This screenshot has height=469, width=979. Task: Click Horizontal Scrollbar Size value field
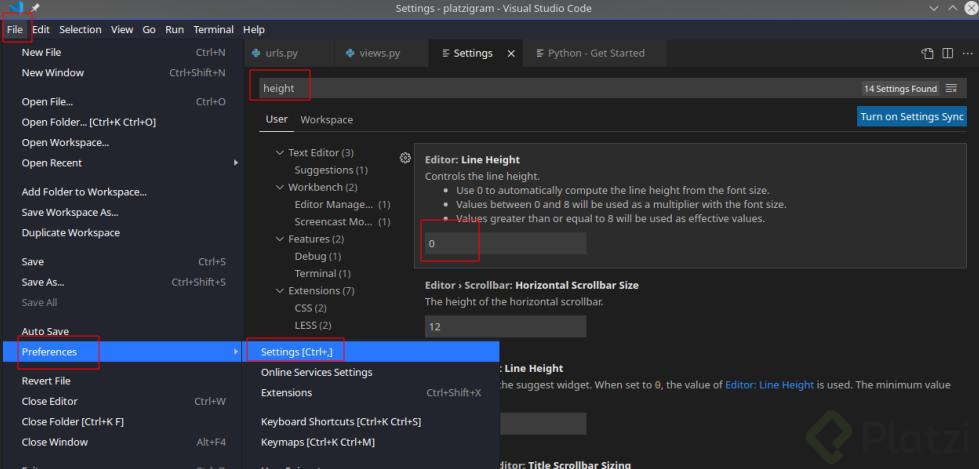point(505,327)
